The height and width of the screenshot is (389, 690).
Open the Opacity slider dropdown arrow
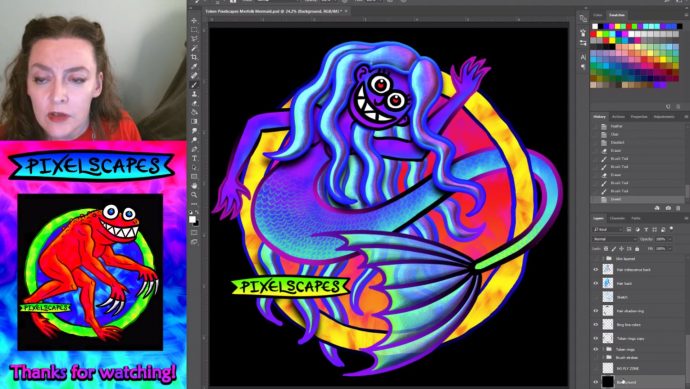click(x=670, y=239)
